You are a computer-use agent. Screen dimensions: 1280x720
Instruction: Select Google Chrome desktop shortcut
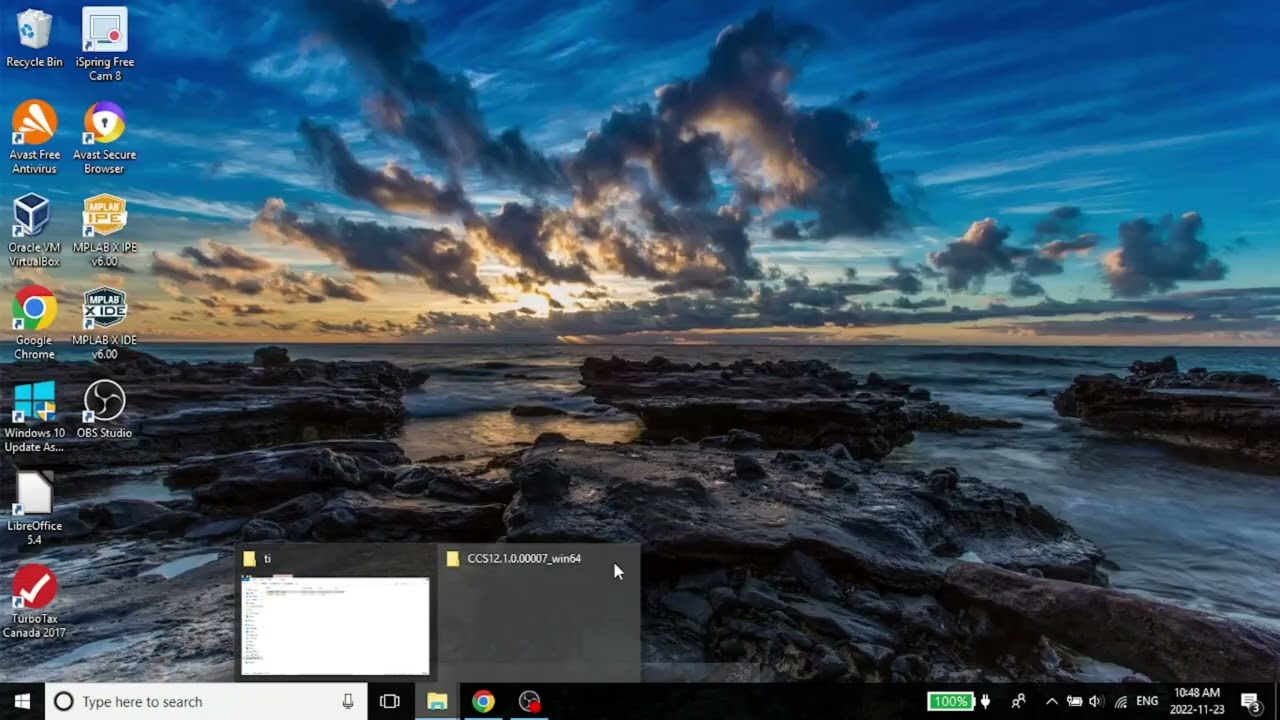pos(34,323)
